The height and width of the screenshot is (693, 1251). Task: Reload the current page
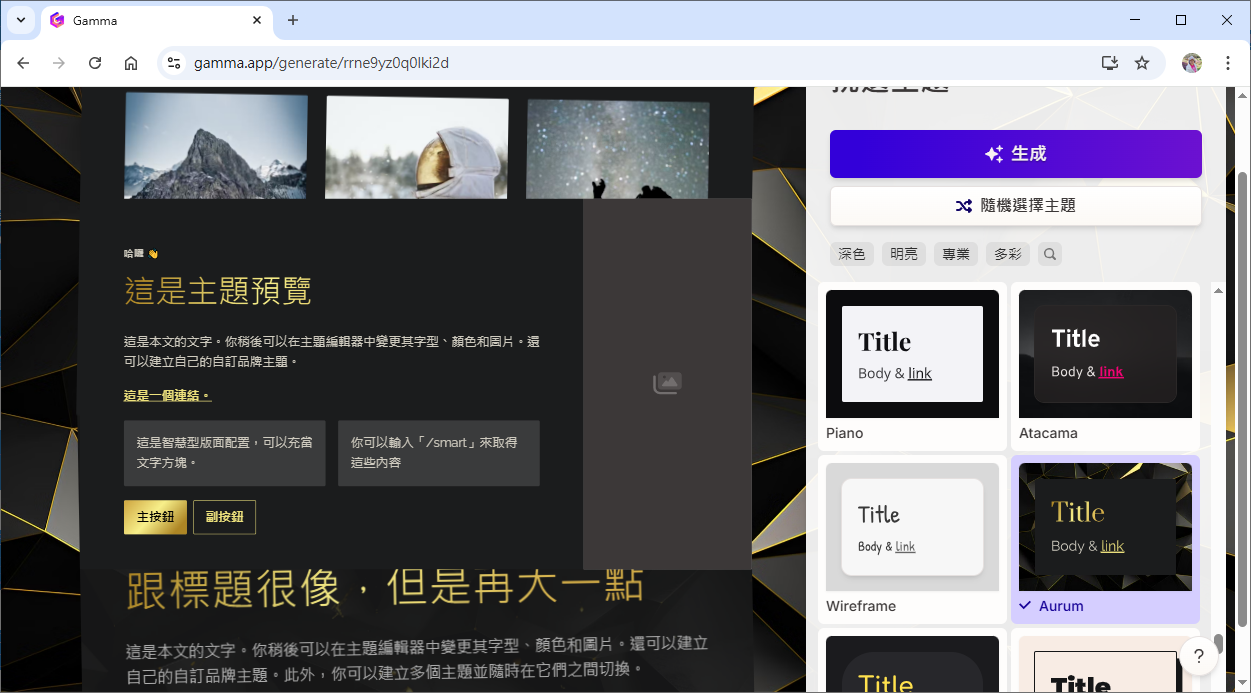95,63
